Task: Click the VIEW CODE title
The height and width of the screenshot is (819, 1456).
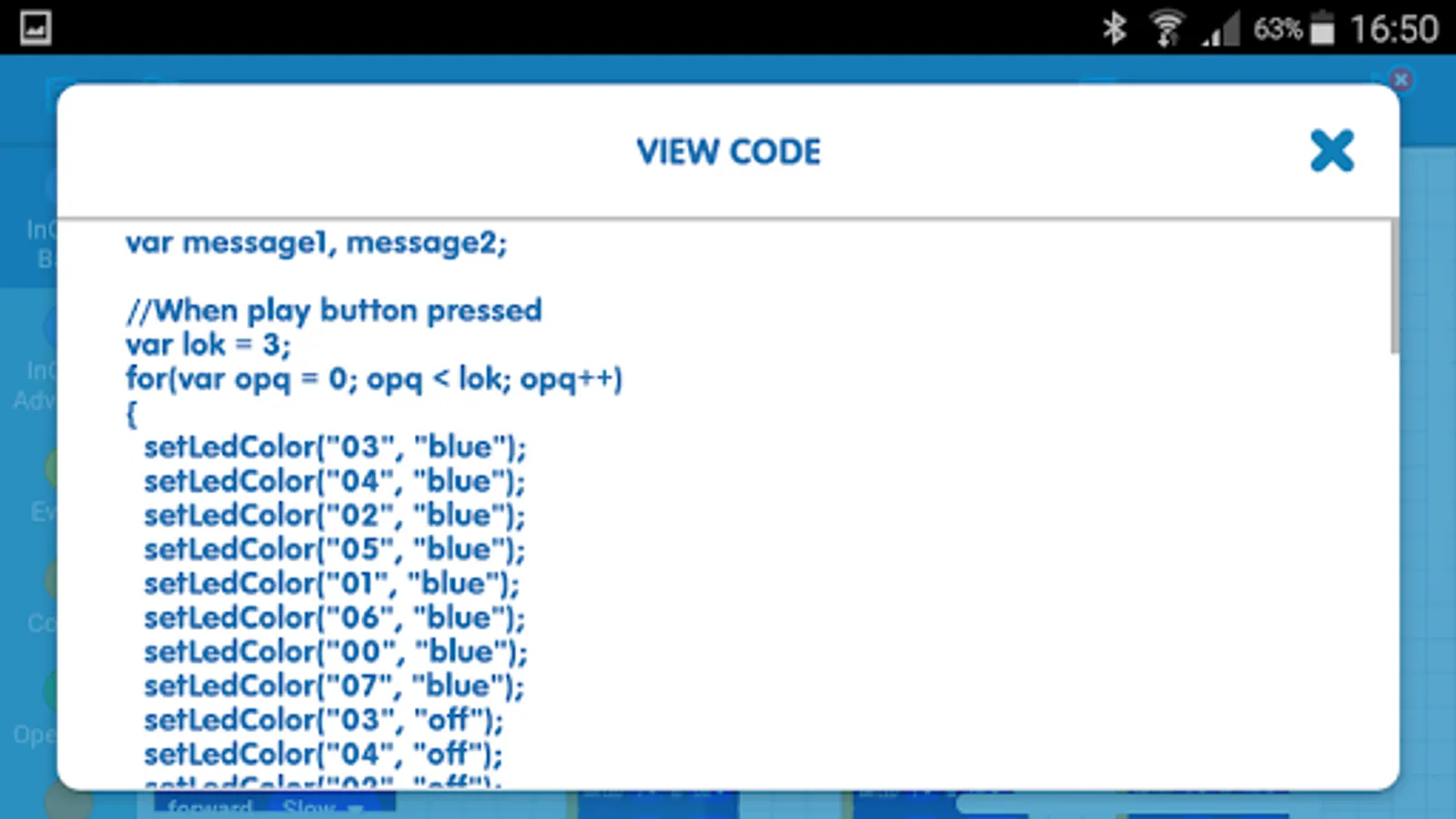Action: tap(728, 151)
